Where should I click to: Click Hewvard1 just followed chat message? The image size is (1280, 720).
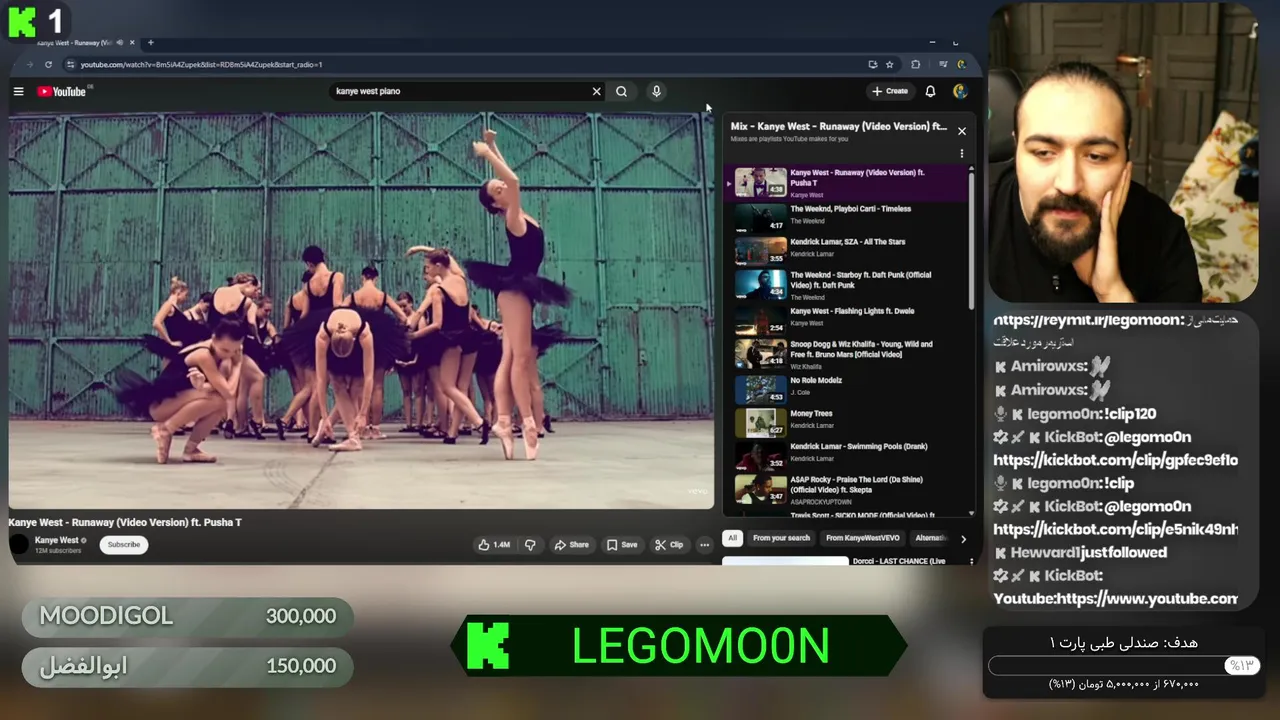point(1080,552)
